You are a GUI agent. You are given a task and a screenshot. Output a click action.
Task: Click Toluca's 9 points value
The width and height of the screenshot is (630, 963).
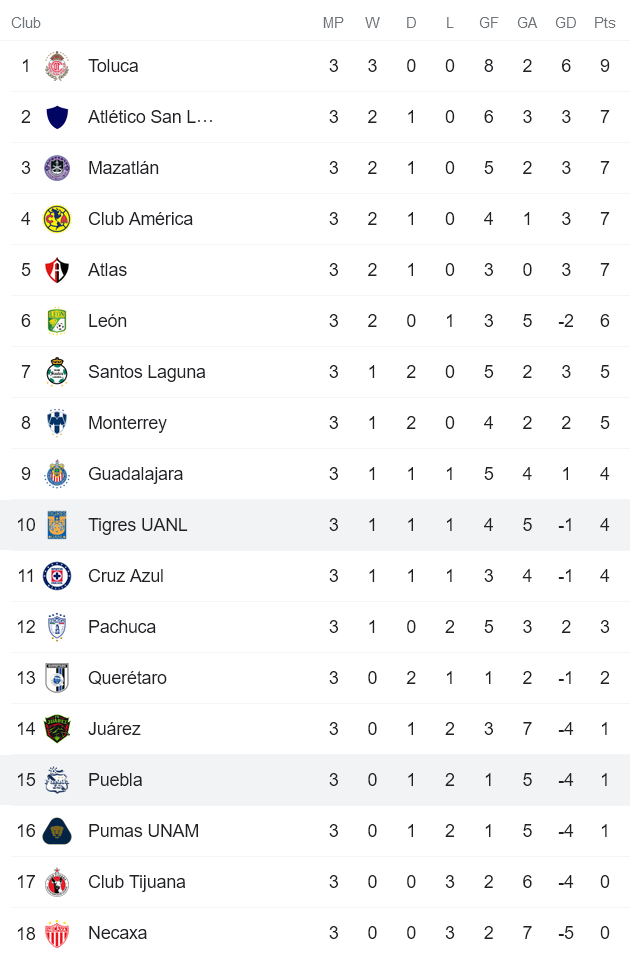[x=604, y=66]
